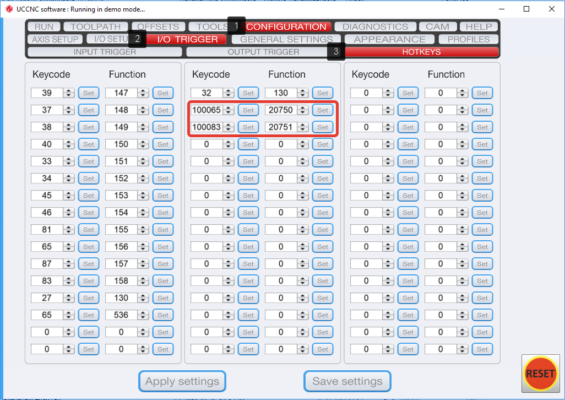
Task: Open the AXIS SETUP page
Action: tap(55, 39)
